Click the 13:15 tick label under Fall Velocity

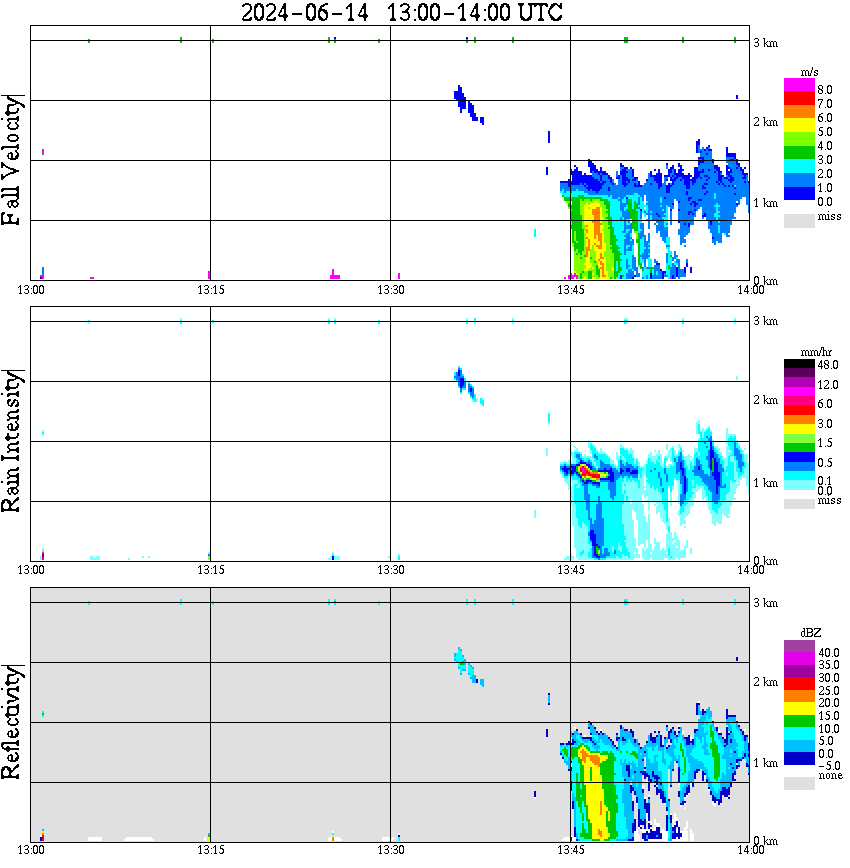coord(211,290)
